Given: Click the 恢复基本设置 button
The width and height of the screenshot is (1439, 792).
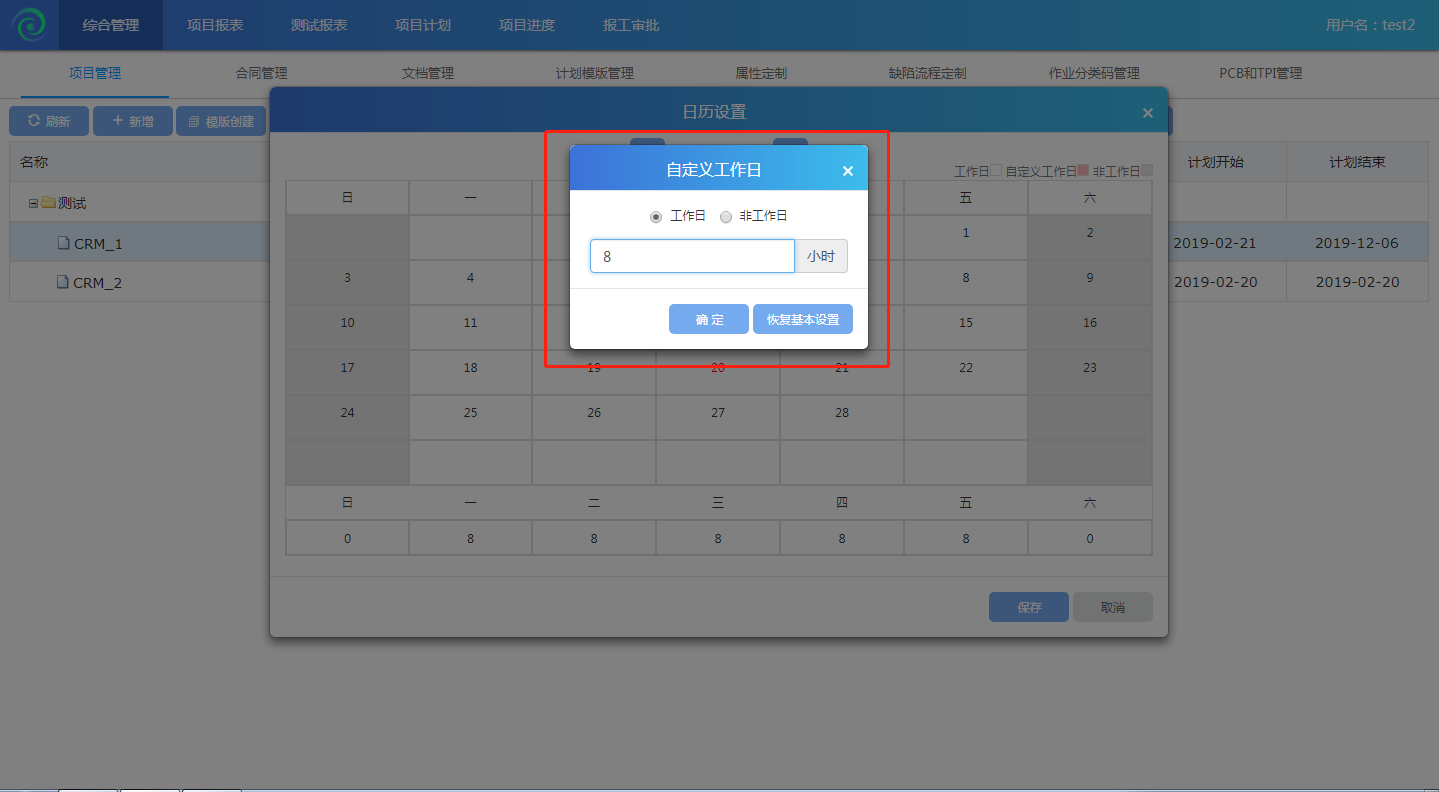Looking at the screenshot, I should pyautogui.click(x=802, y=319).
